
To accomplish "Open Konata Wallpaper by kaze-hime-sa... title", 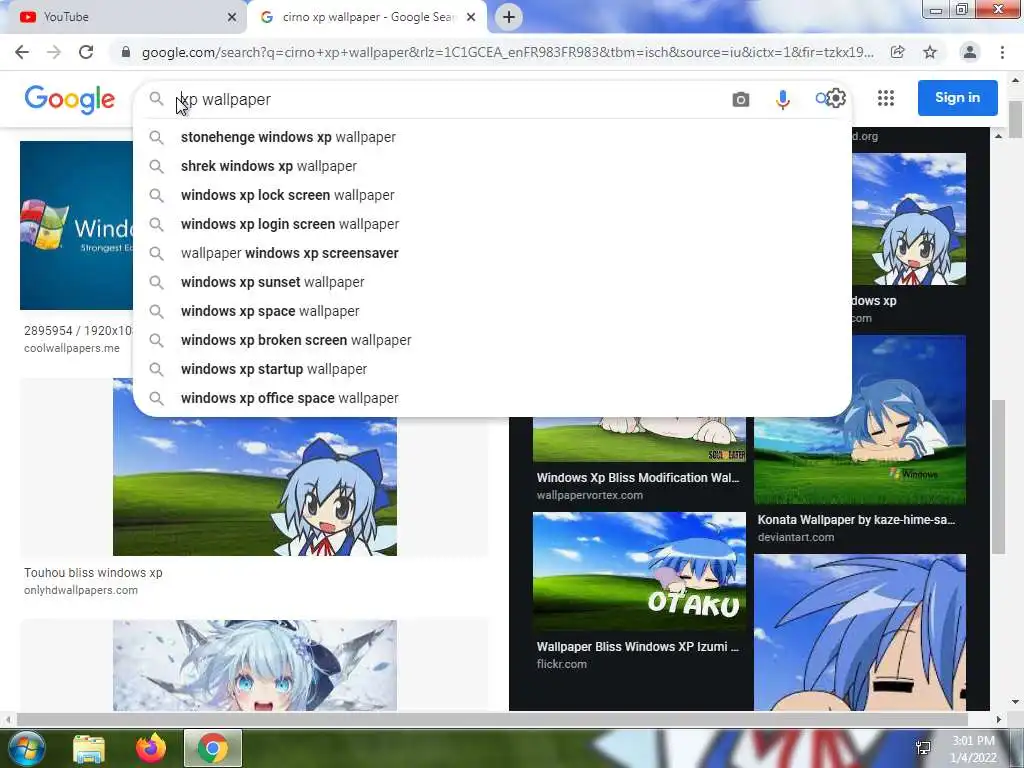I will click(856, 520).
